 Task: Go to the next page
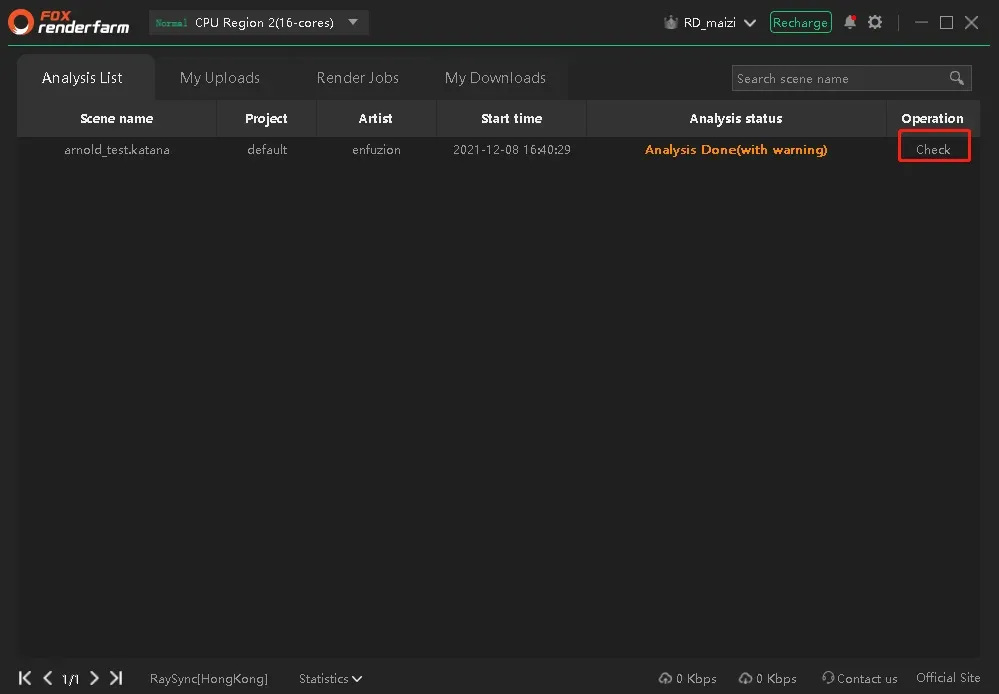[x=94, y=678]
